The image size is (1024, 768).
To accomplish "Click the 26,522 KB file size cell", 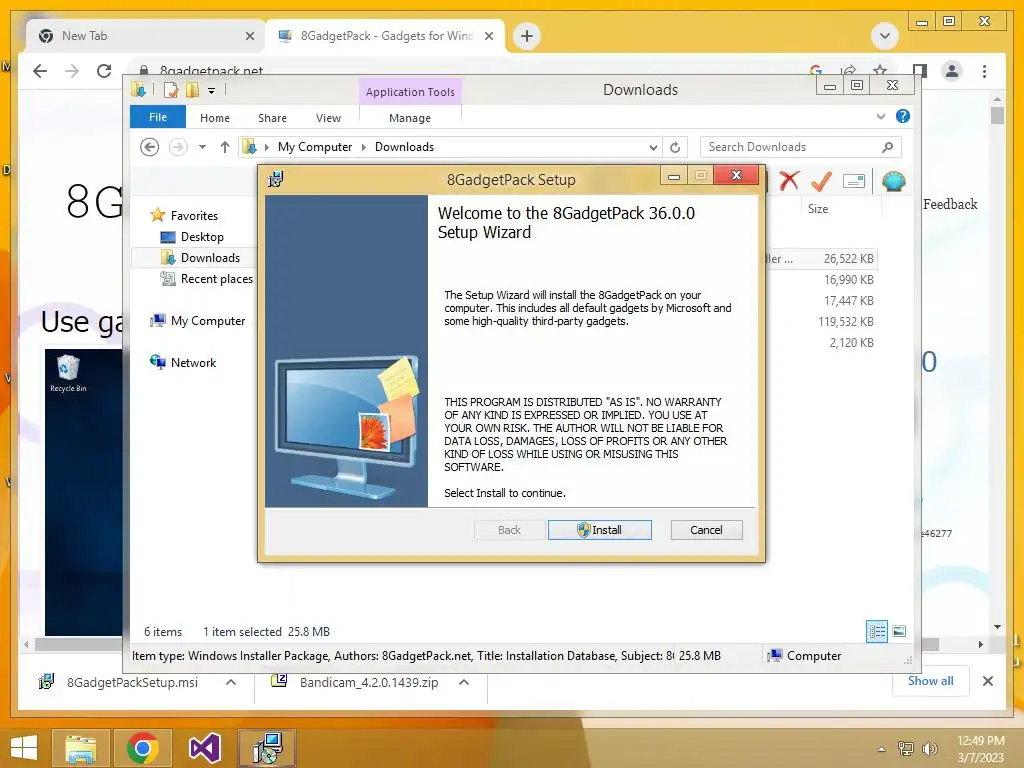I will click(x=848, y=259).
